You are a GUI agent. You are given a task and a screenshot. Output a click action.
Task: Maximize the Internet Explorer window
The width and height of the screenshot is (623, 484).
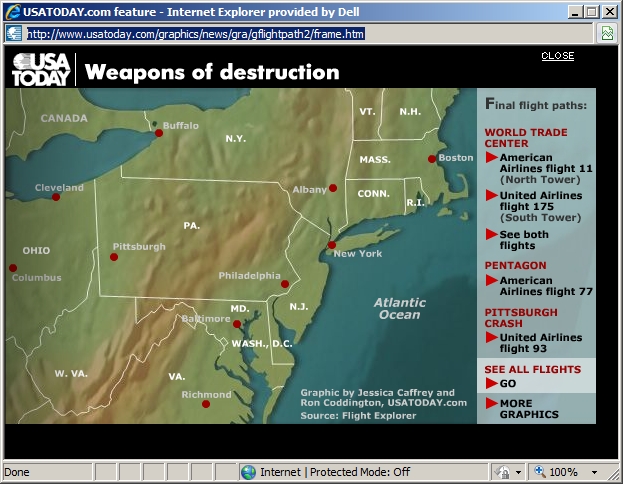(591, 12)
